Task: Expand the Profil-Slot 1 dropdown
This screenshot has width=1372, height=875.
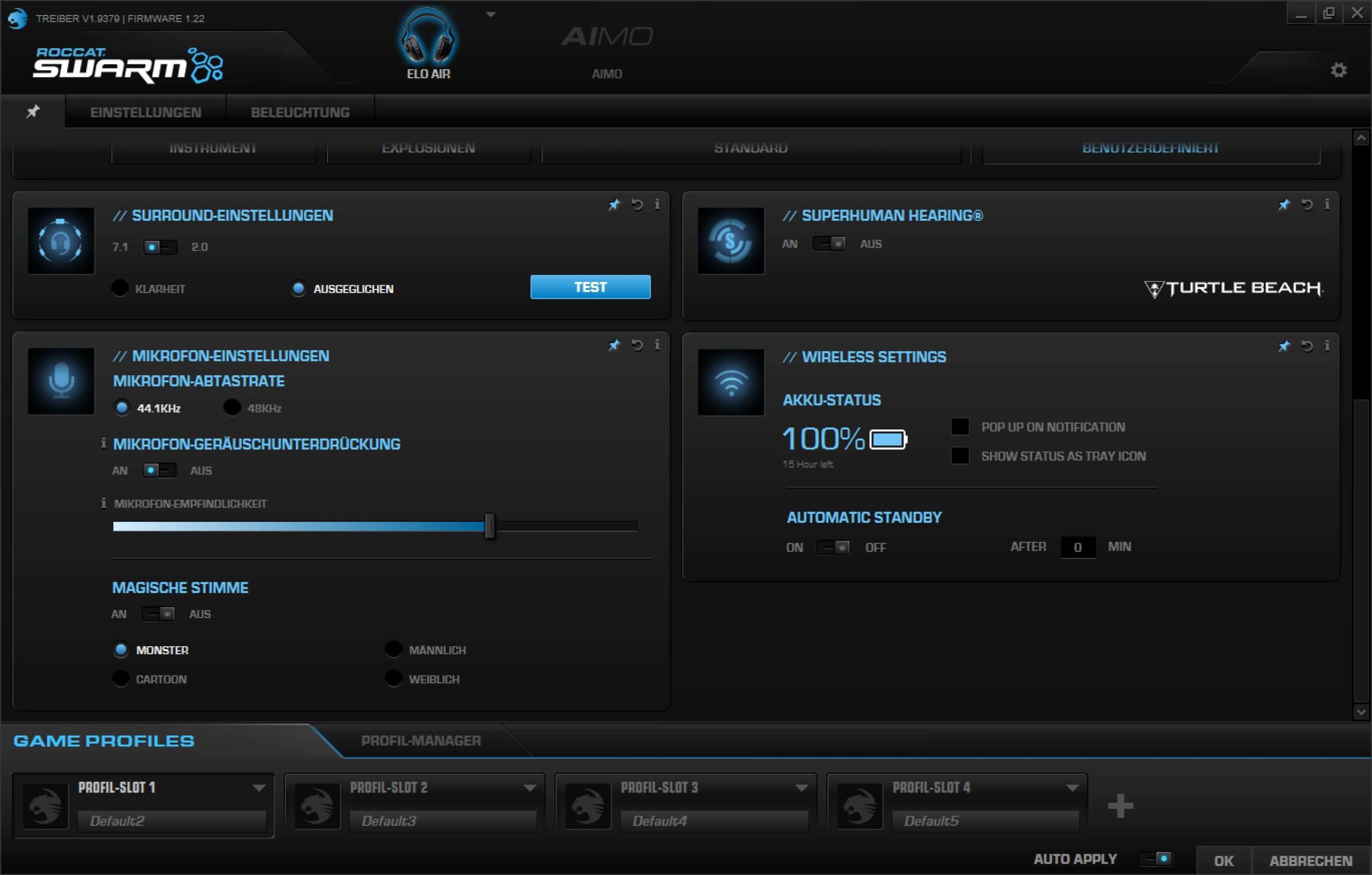Action: coord(259,788)
